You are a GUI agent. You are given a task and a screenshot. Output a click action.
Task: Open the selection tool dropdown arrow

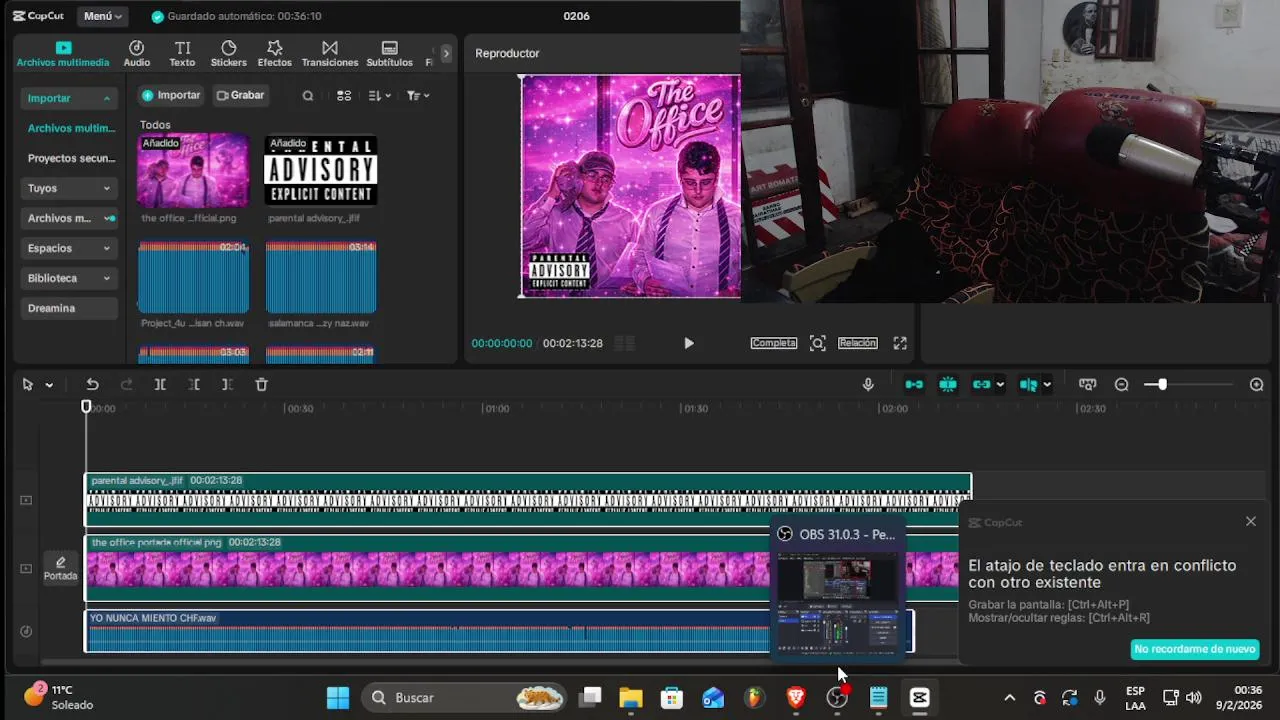pyautogui.click(x=49, y=385)
